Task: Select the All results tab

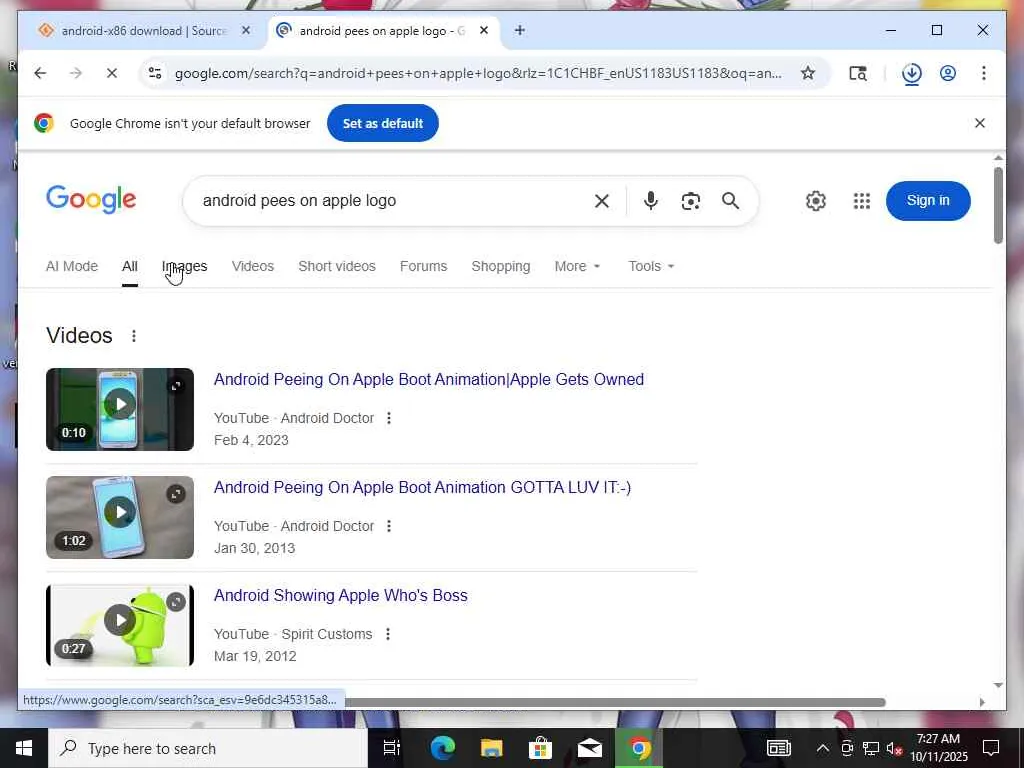Action: [x=129, y=266]
